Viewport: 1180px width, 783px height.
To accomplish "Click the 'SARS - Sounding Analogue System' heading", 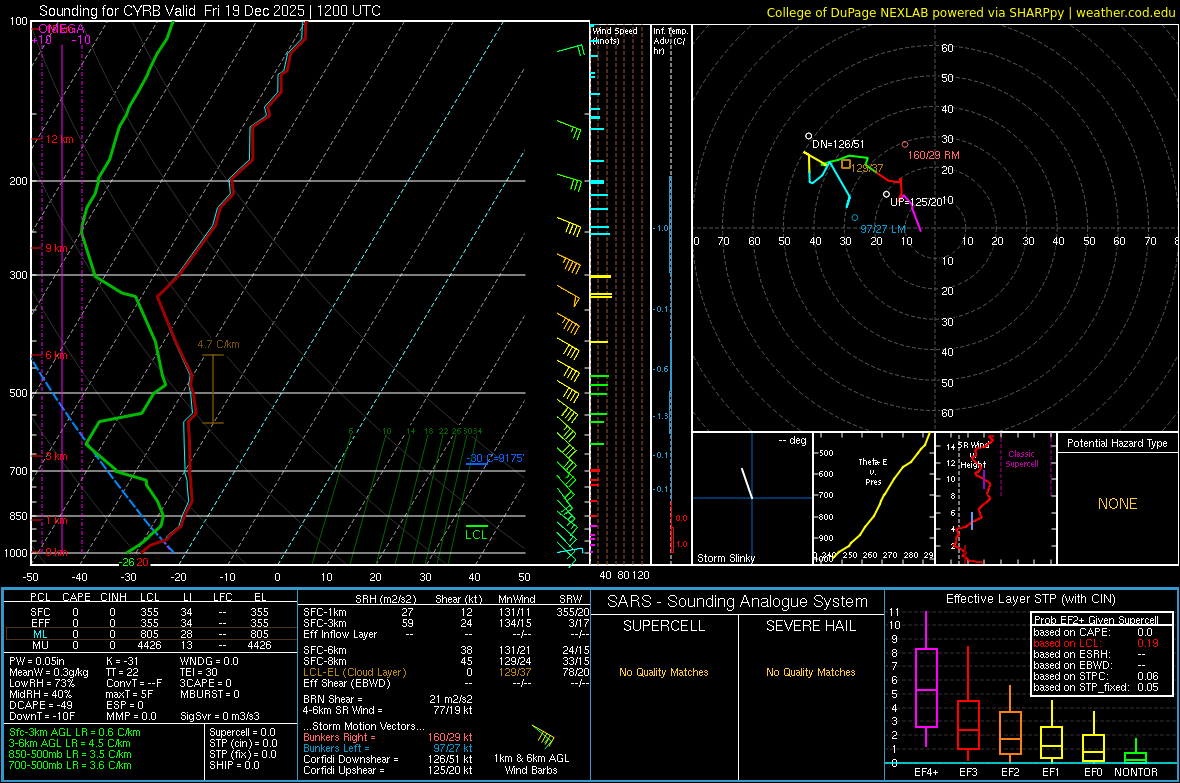I will pos(737,601).
